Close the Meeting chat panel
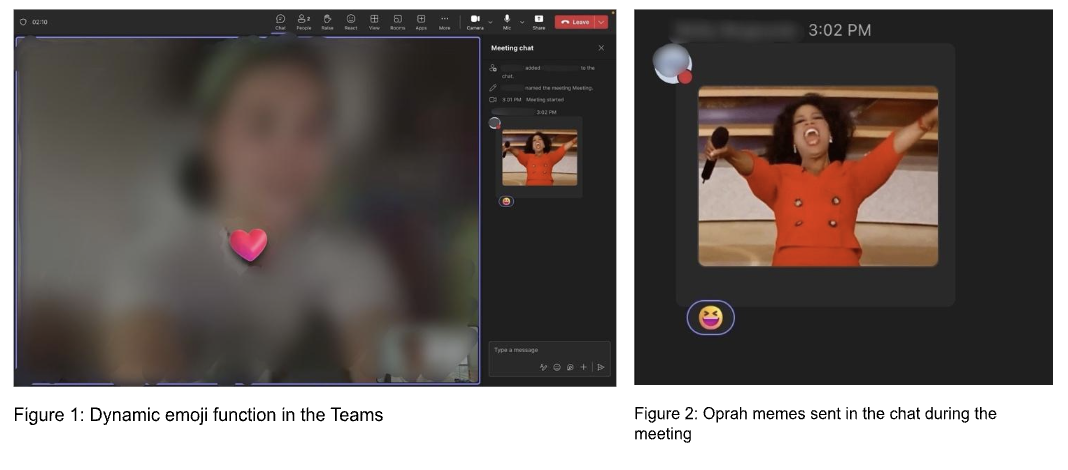 601,48
